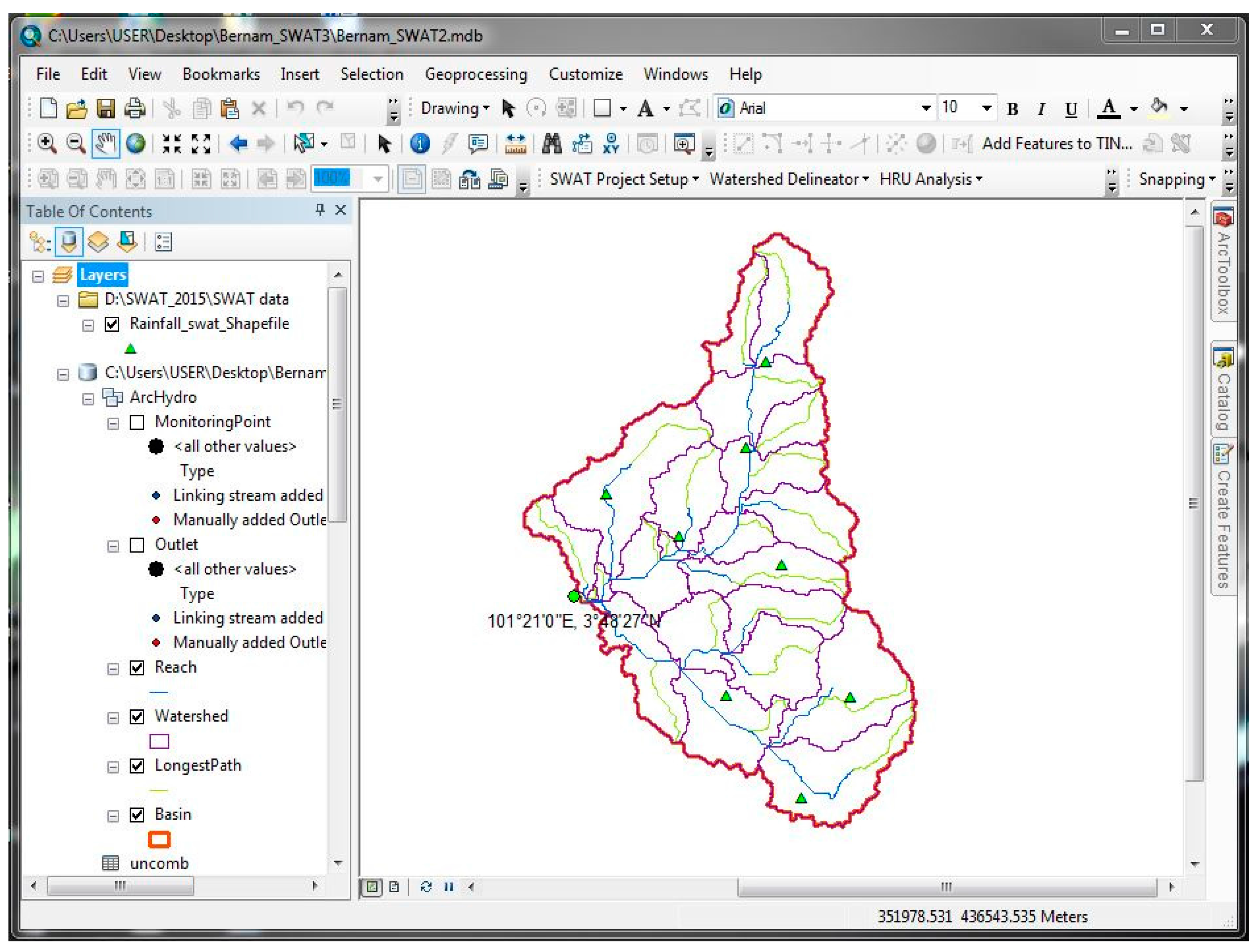Enable the Outlet layer checkbox
1257x952 pixels.
click(x=137, y=545)
